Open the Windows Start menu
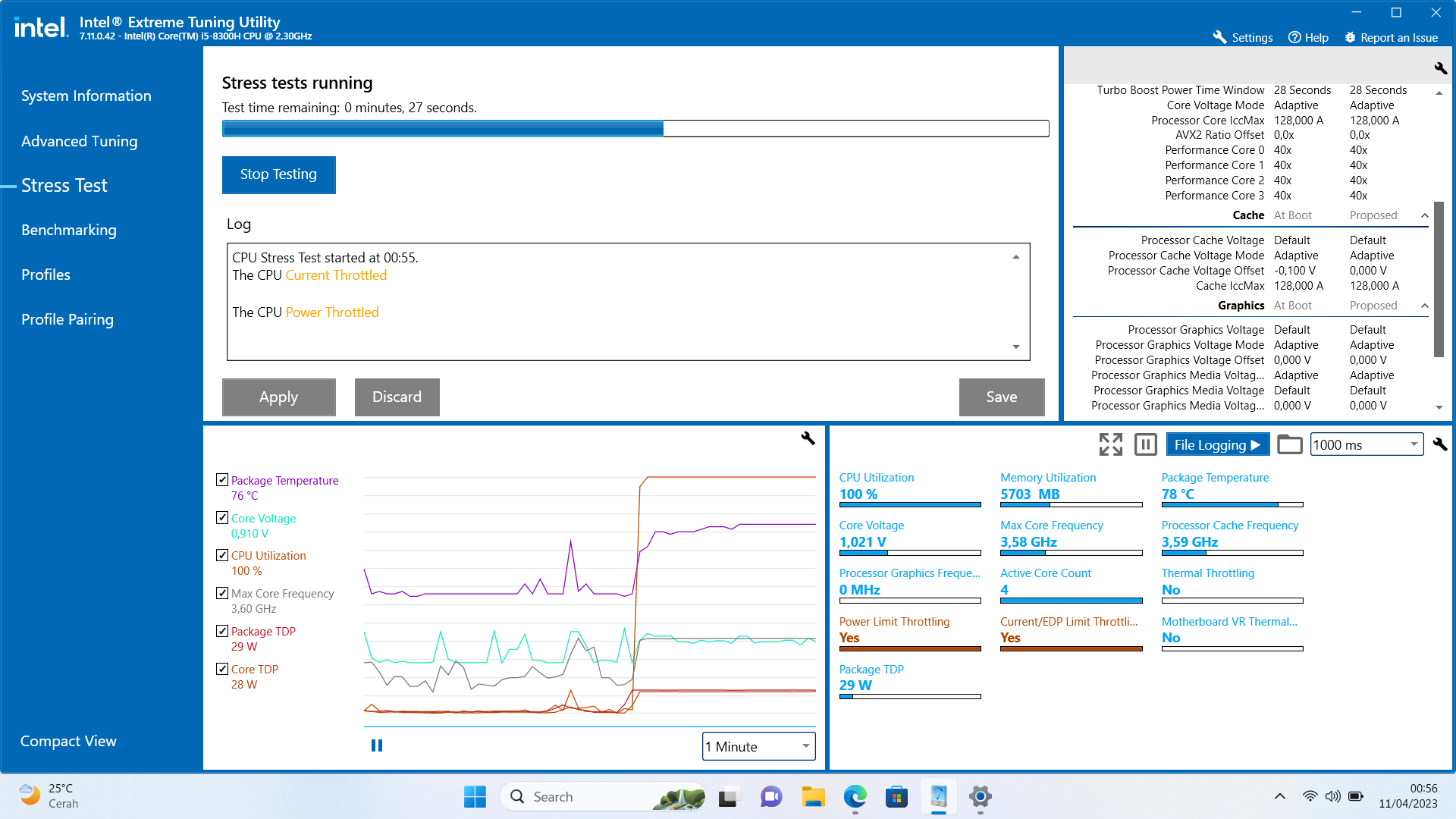Viewport: 1456px width, 819px height. 475,796
